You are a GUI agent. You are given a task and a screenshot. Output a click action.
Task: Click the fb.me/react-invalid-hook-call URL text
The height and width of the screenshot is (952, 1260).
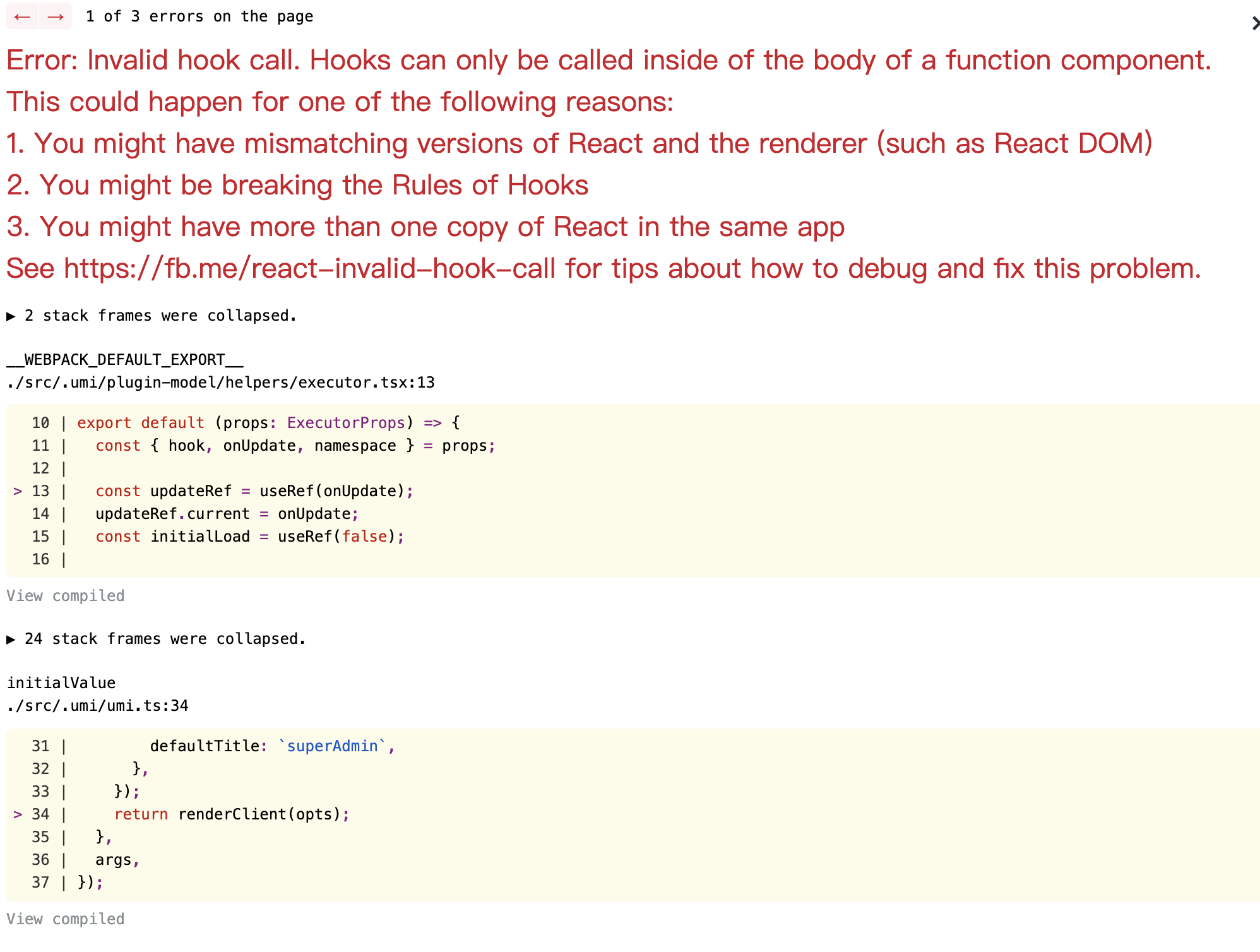309,268
